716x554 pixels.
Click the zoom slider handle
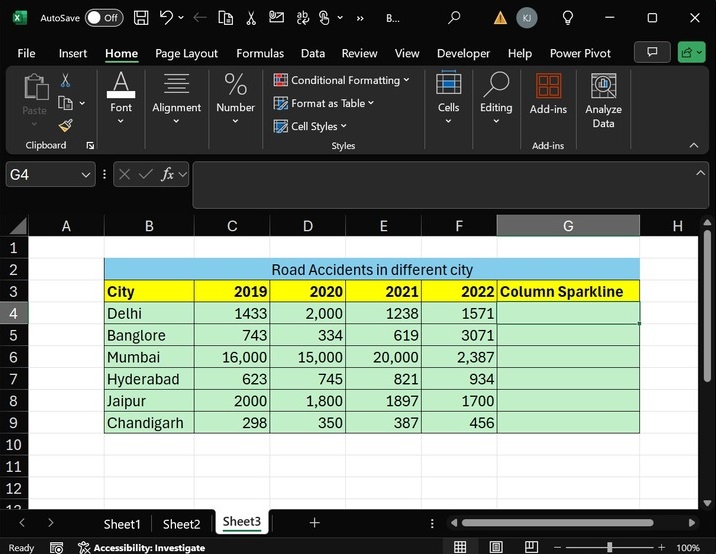tap(611, 547)
